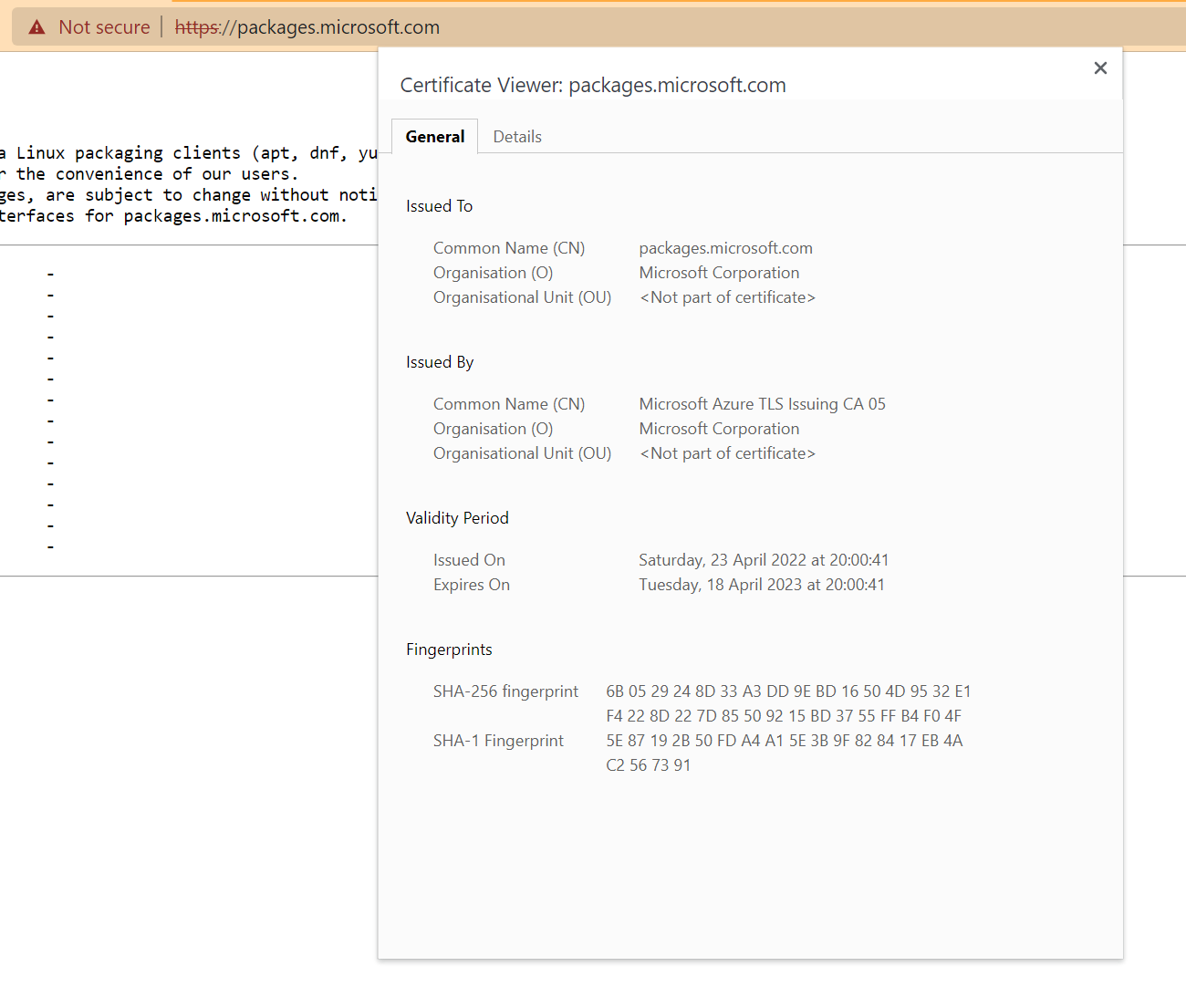Click the Fingerprints section heading
The height and width of the screenshot is (1008, 1186).
click(x=449, y=649)
